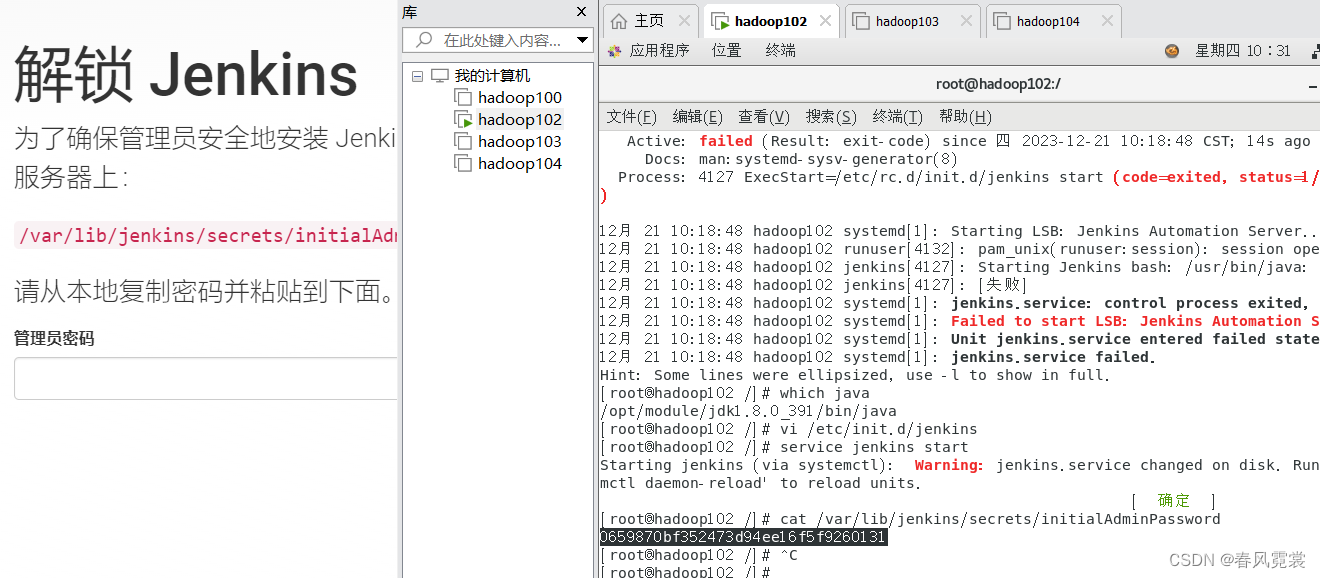Open the 终端 launcher in guest top panel

781,50
